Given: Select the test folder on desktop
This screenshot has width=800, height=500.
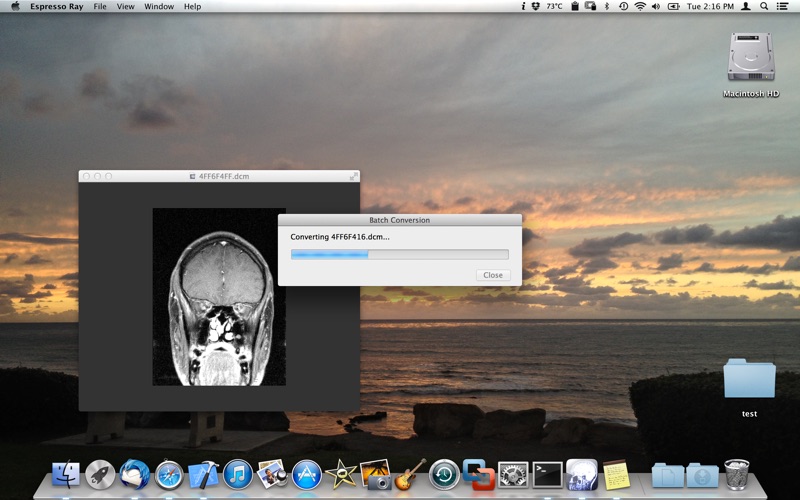Looking at the screenshot, I should (749, 380).
